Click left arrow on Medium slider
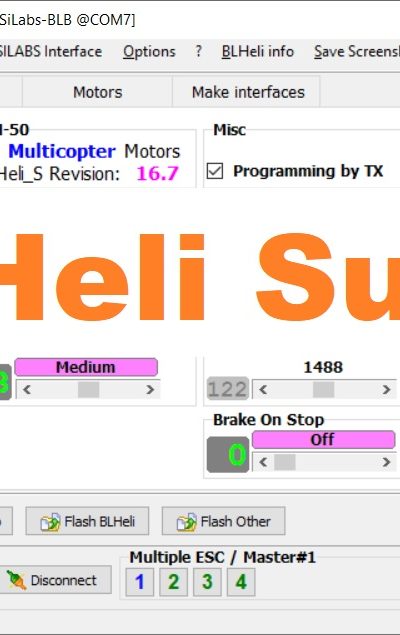 click(x=27, y=390)
